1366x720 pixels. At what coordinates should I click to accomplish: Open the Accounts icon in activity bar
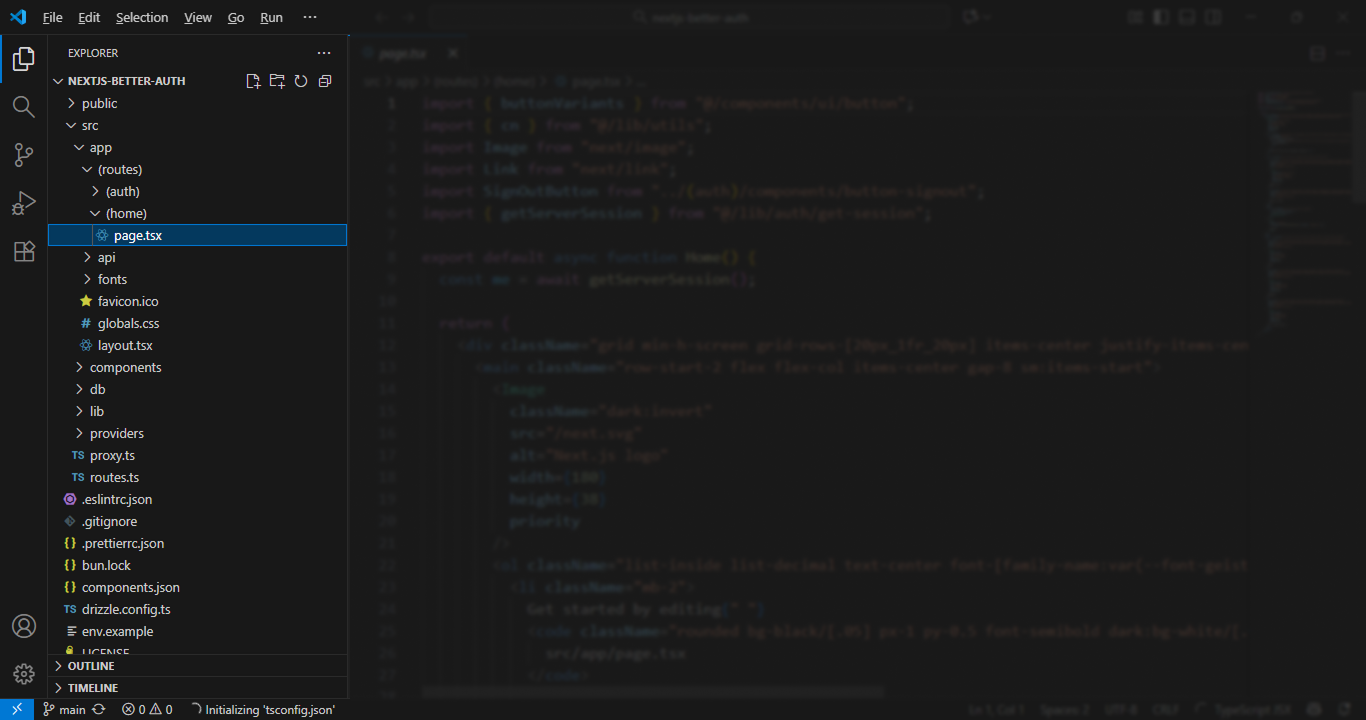click(24, 626)
